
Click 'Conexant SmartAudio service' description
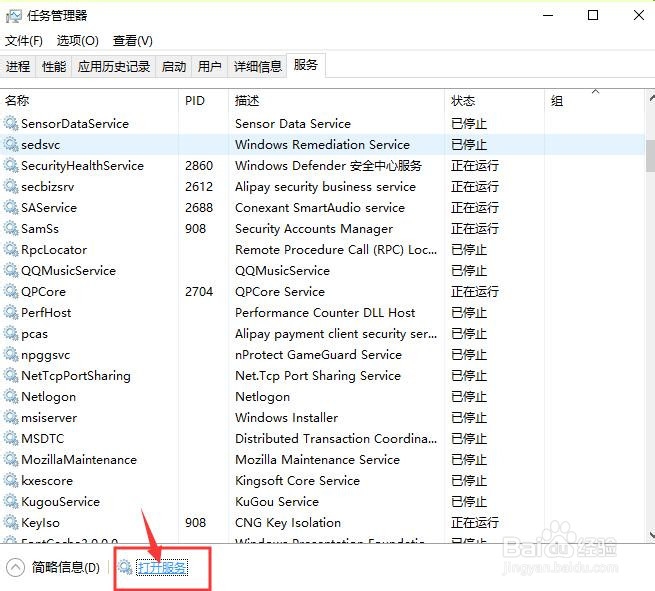[x=320, y=207]
